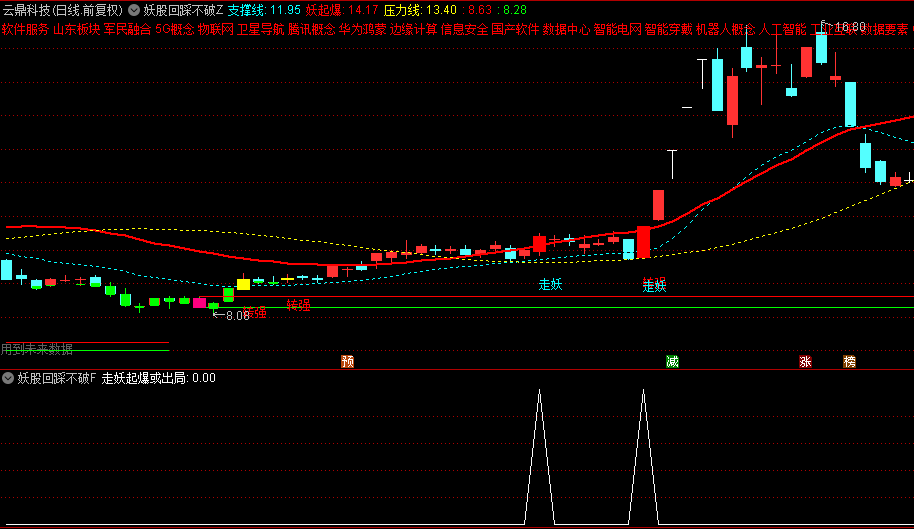Click the 榜 event marker
Image resolution: width=914 pixels, height=529 pixels.
[850, 362]
